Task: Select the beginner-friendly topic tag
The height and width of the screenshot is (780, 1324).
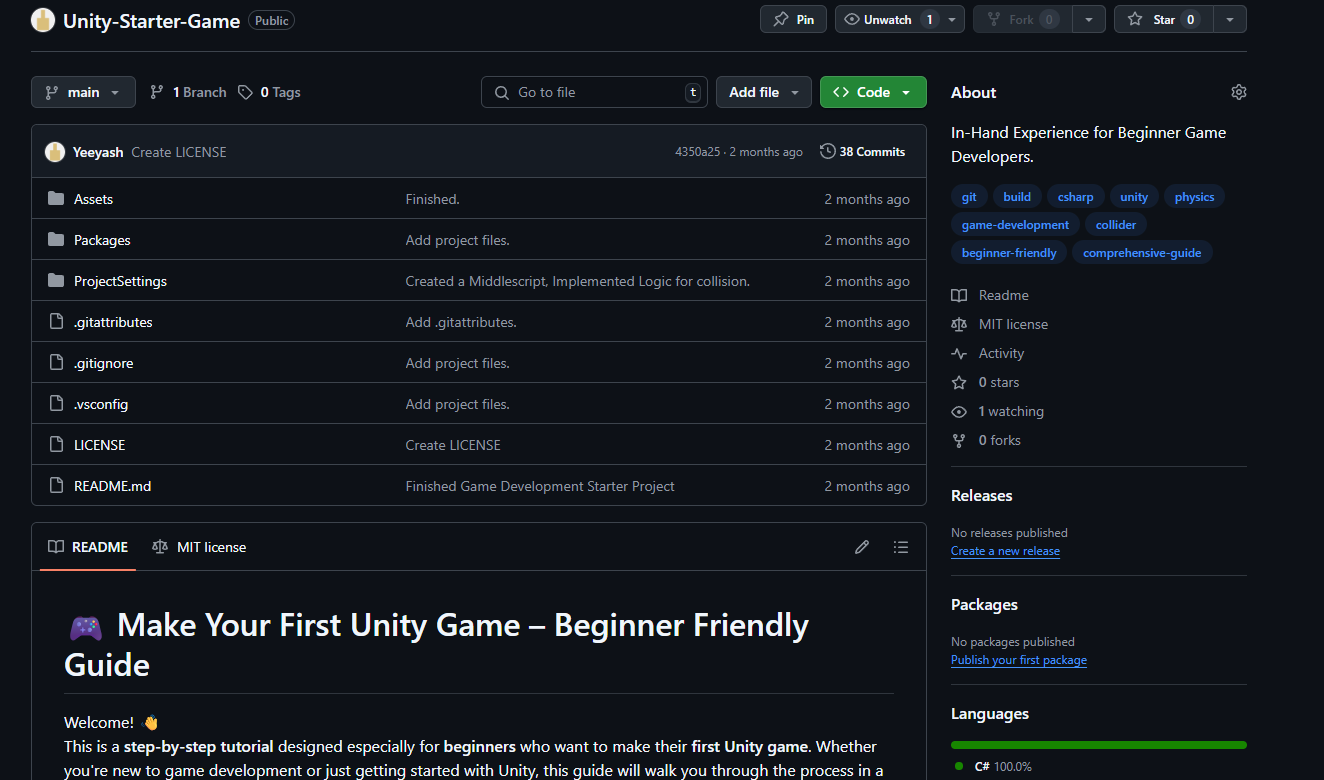Action: point(1009,253)
